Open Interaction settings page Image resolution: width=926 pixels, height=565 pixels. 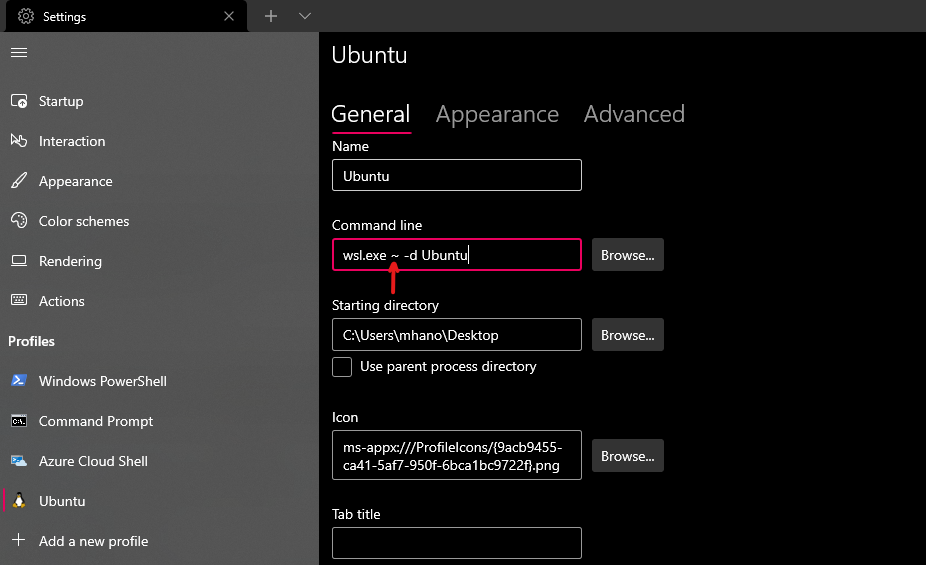click(159, 141)
